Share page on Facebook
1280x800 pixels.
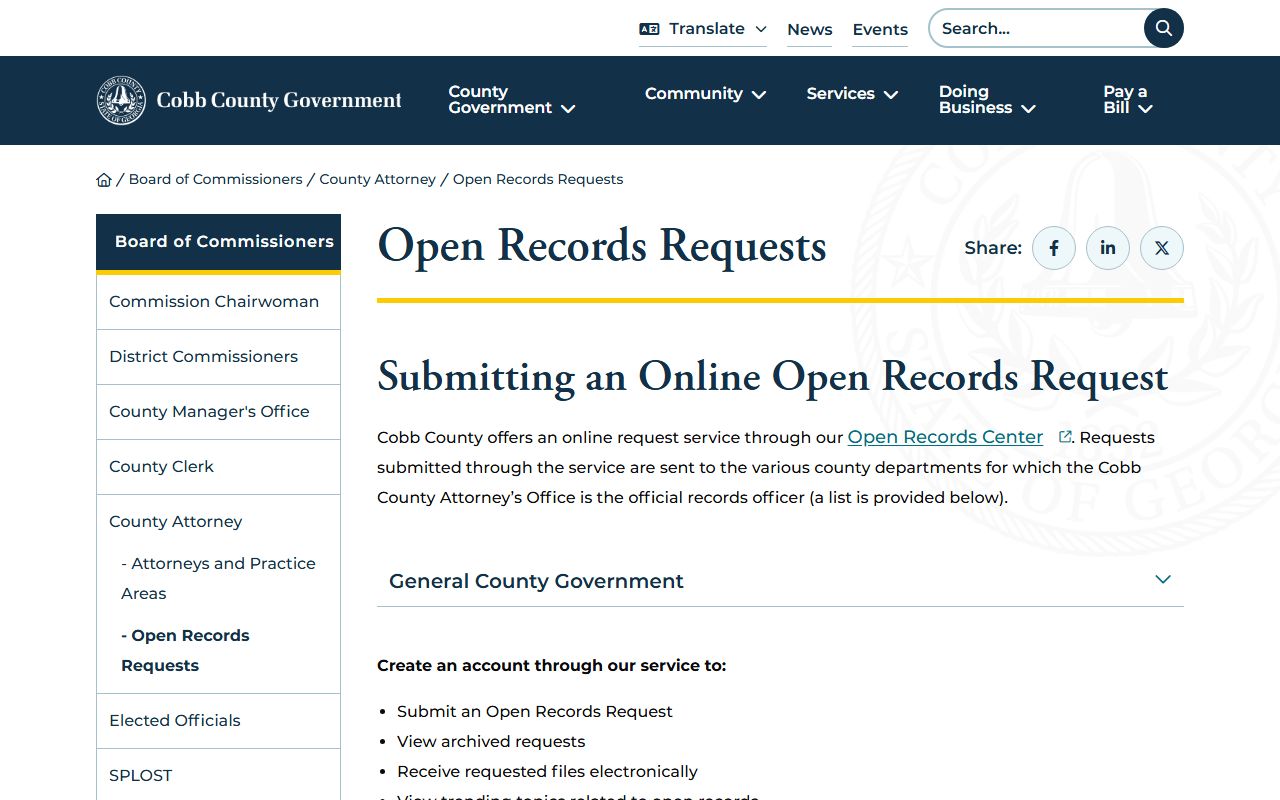[1054, 248]
